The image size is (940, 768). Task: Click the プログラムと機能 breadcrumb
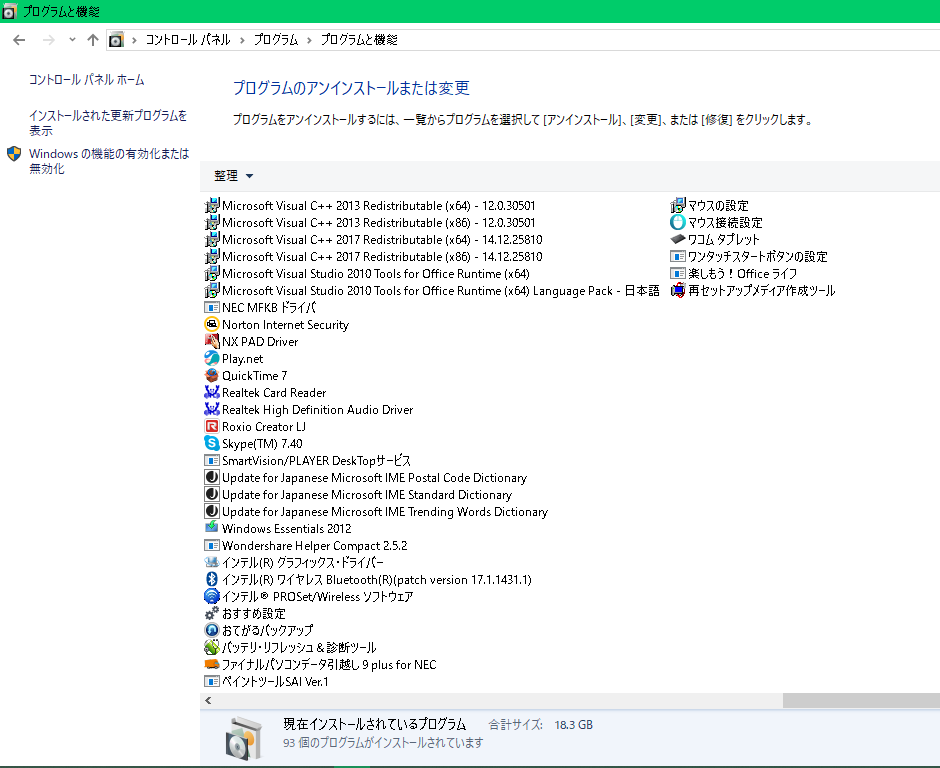[359, 40]
